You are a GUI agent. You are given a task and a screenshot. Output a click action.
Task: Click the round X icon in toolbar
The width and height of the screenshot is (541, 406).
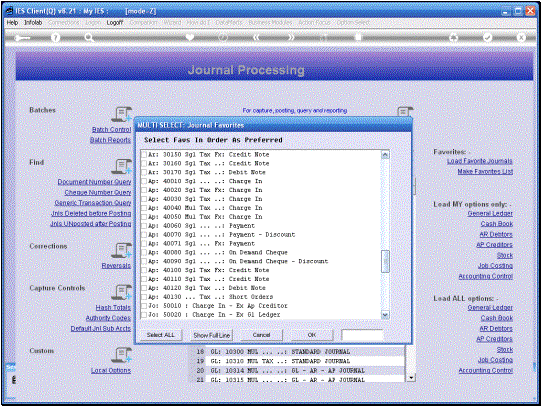click(521, 38)
